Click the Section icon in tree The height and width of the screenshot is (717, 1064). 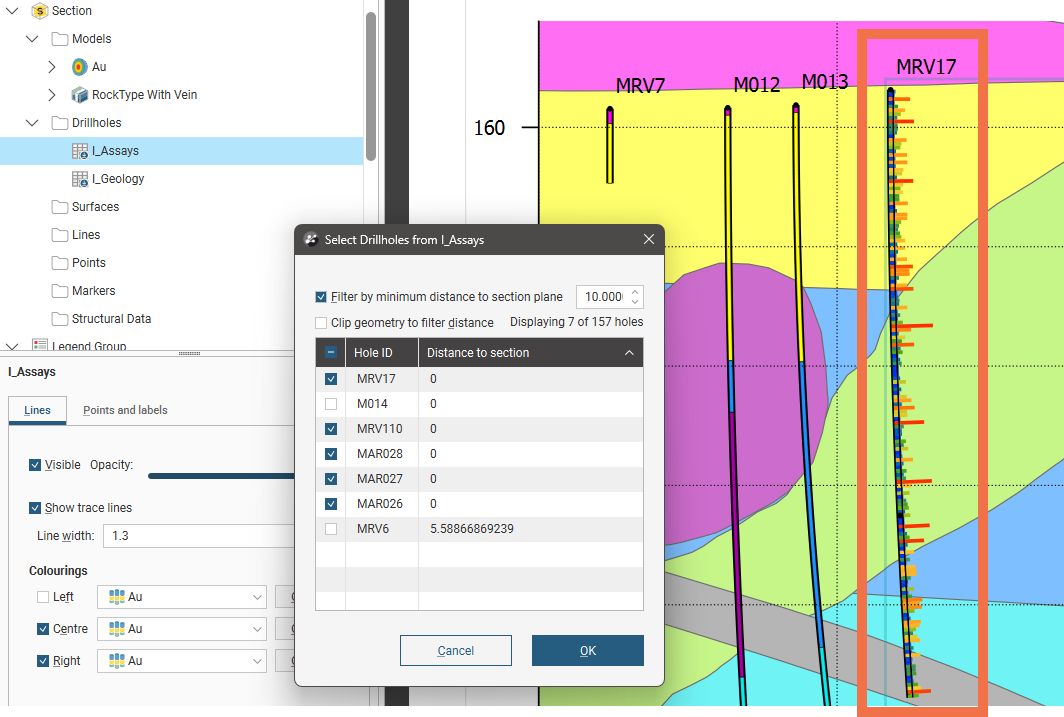[40, 11]
